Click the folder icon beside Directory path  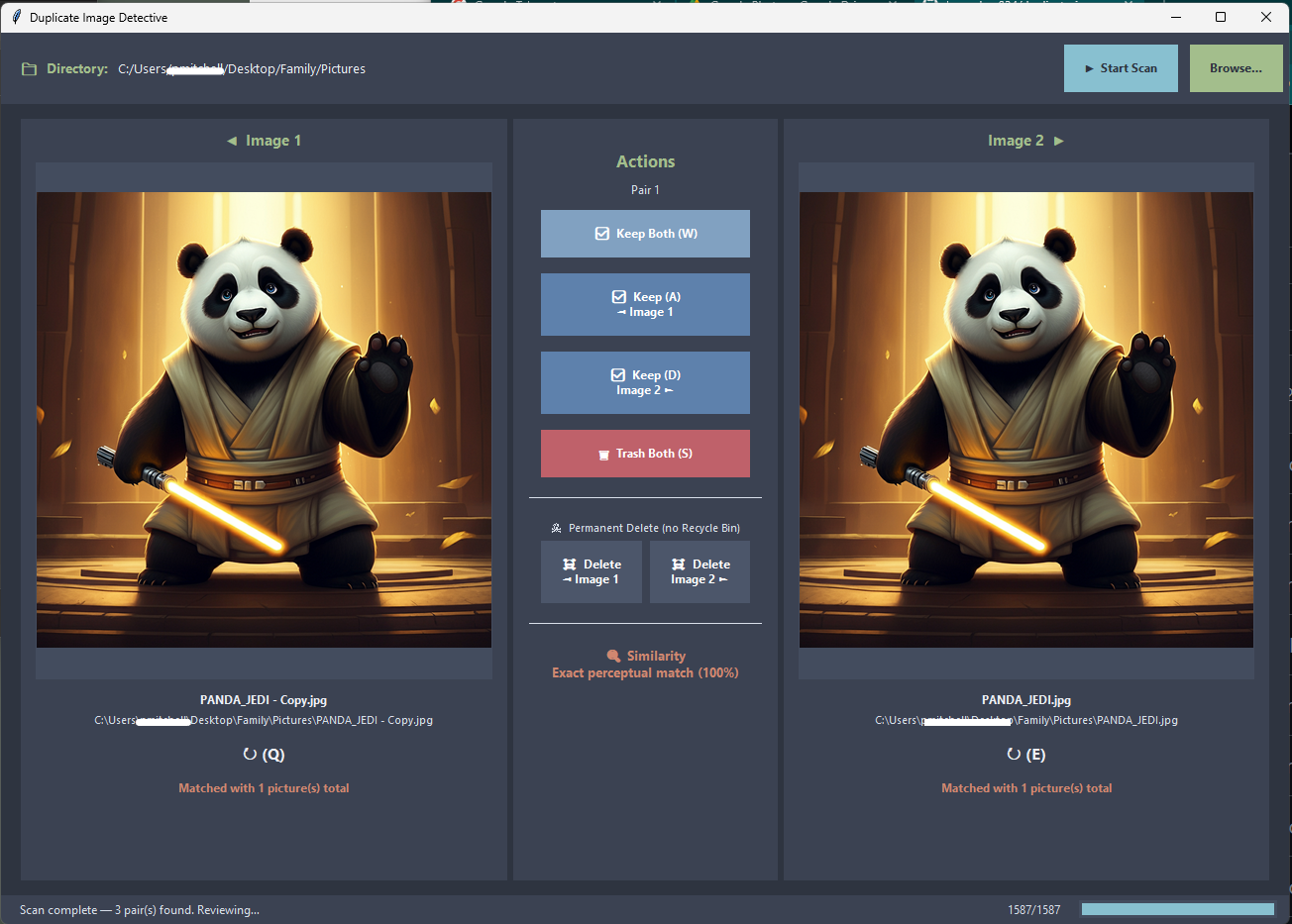29,68
